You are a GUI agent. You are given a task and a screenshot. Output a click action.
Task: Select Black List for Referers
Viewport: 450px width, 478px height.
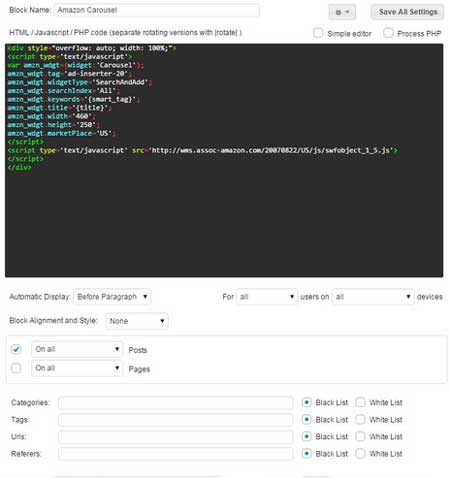[306, 453]
